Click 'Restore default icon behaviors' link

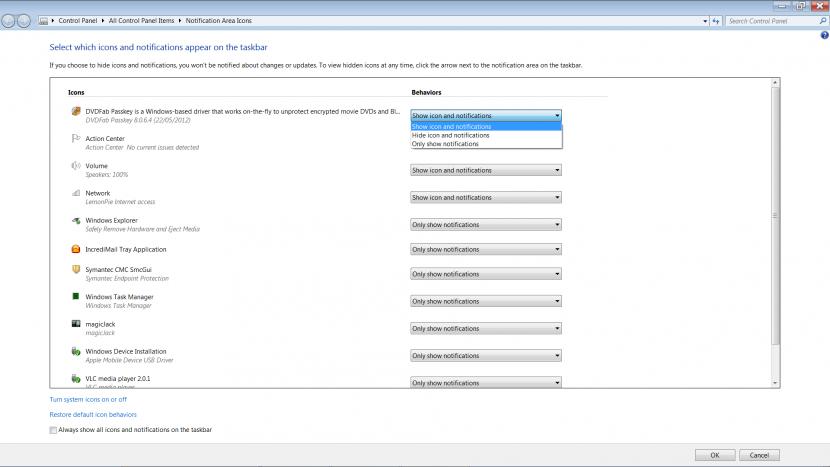click(93, 415)
